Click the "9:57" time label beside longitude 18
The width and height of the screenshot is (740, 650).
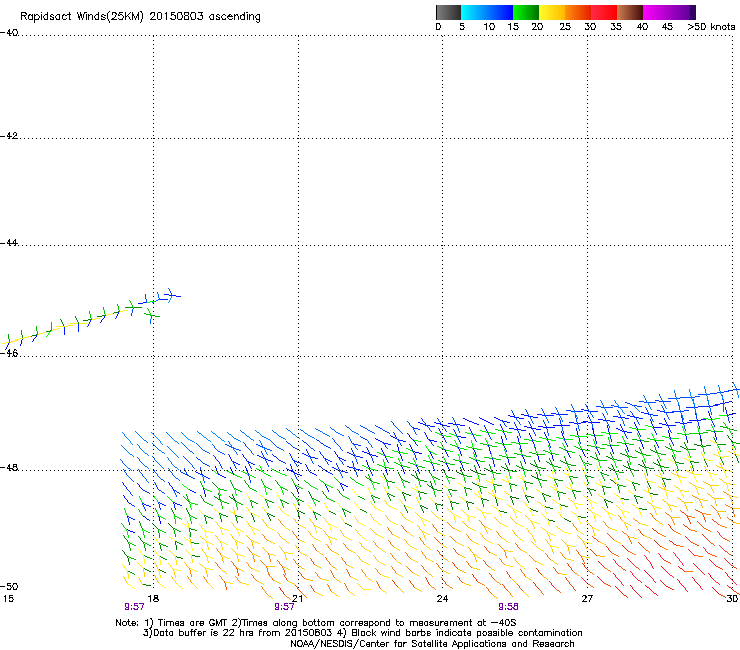[134, 607]
